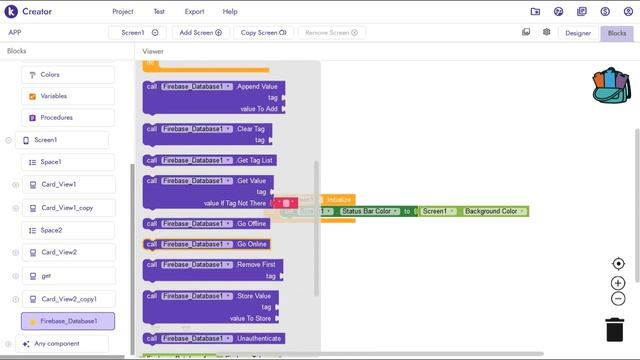This screenshot has width=640, height=360.
Task: Select Any component entry
Action: click(62, 344)
